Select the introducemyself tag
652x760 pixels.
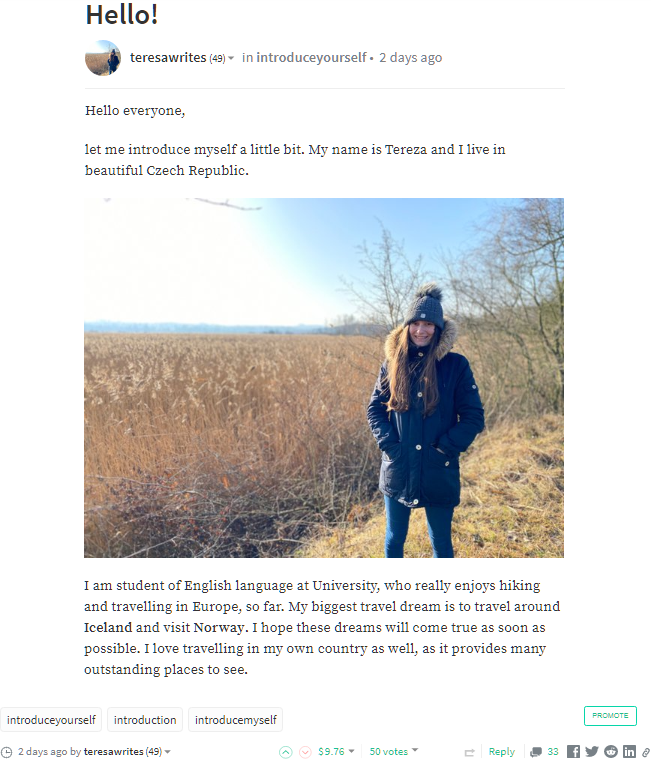coord(235,720)
